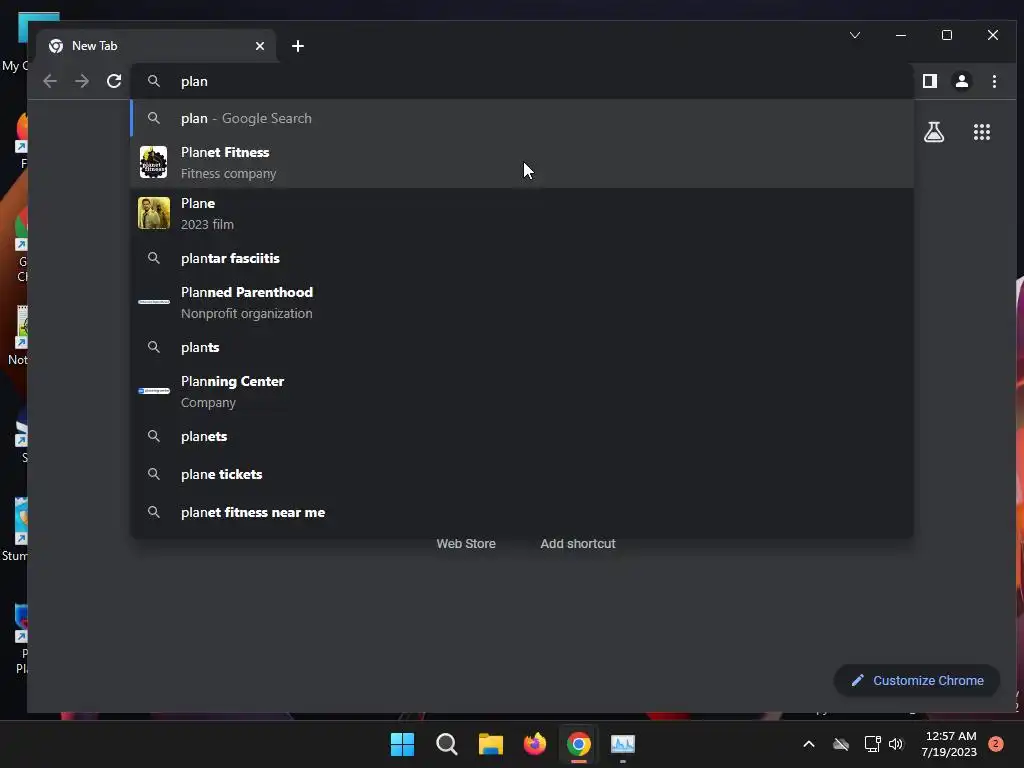
Task: Reload the page with refresh icon
Action: [x=114, y=81]
